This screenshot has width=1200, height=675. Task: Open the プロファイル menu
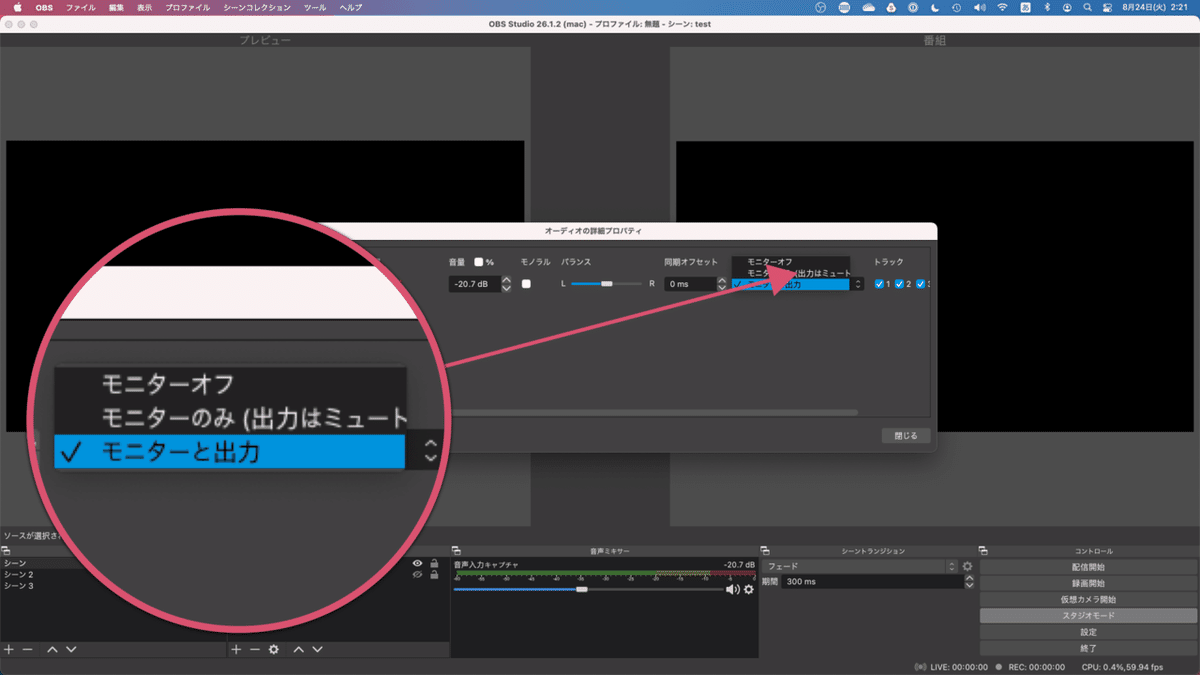click(189, 7)
